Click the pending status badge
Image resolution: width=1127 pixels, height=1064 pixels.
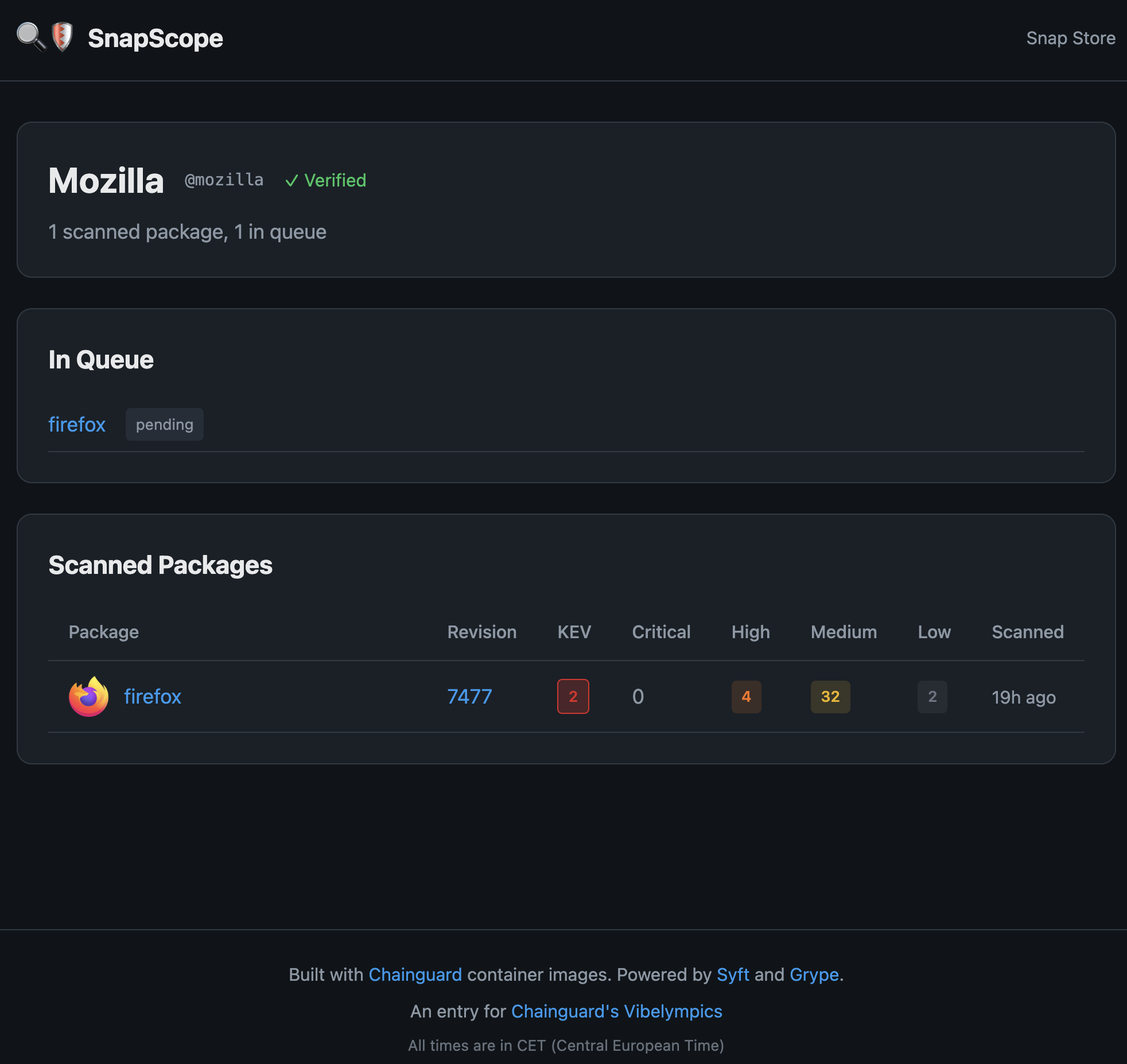click(x=165, y=425)
